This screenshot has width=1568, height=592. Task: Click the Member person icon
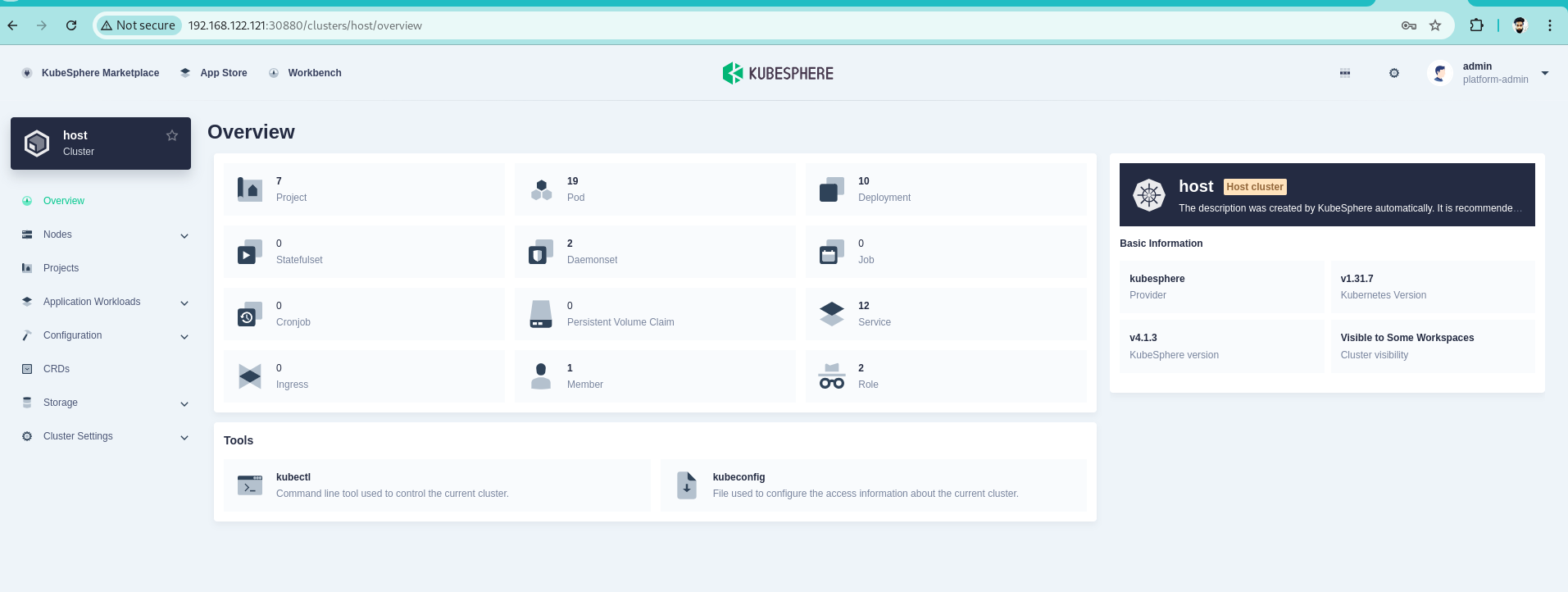pyautogui.click(x=541, y=376)
